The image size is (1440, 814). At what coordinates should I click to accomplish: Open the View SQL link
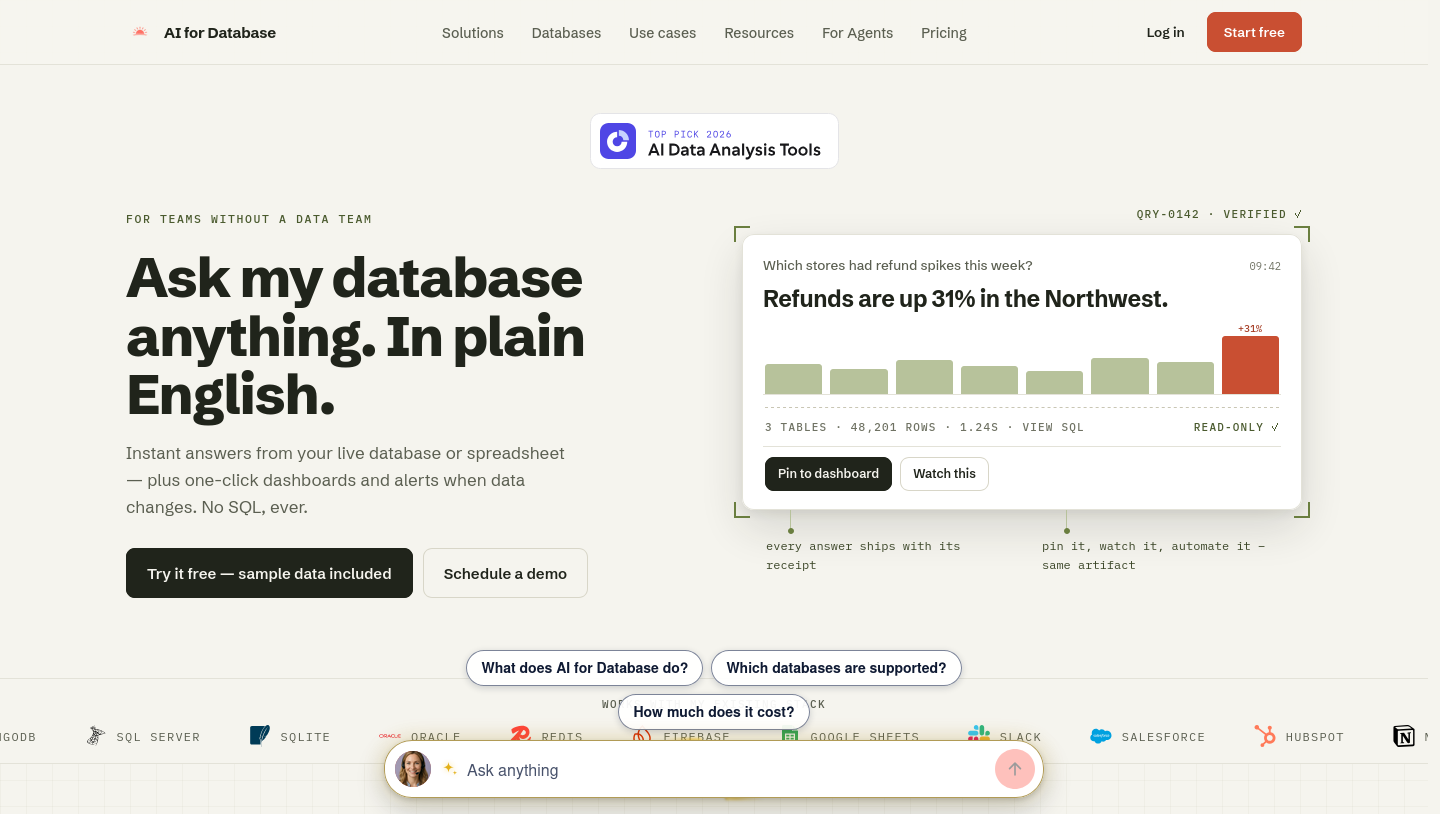click(1052, 427)
